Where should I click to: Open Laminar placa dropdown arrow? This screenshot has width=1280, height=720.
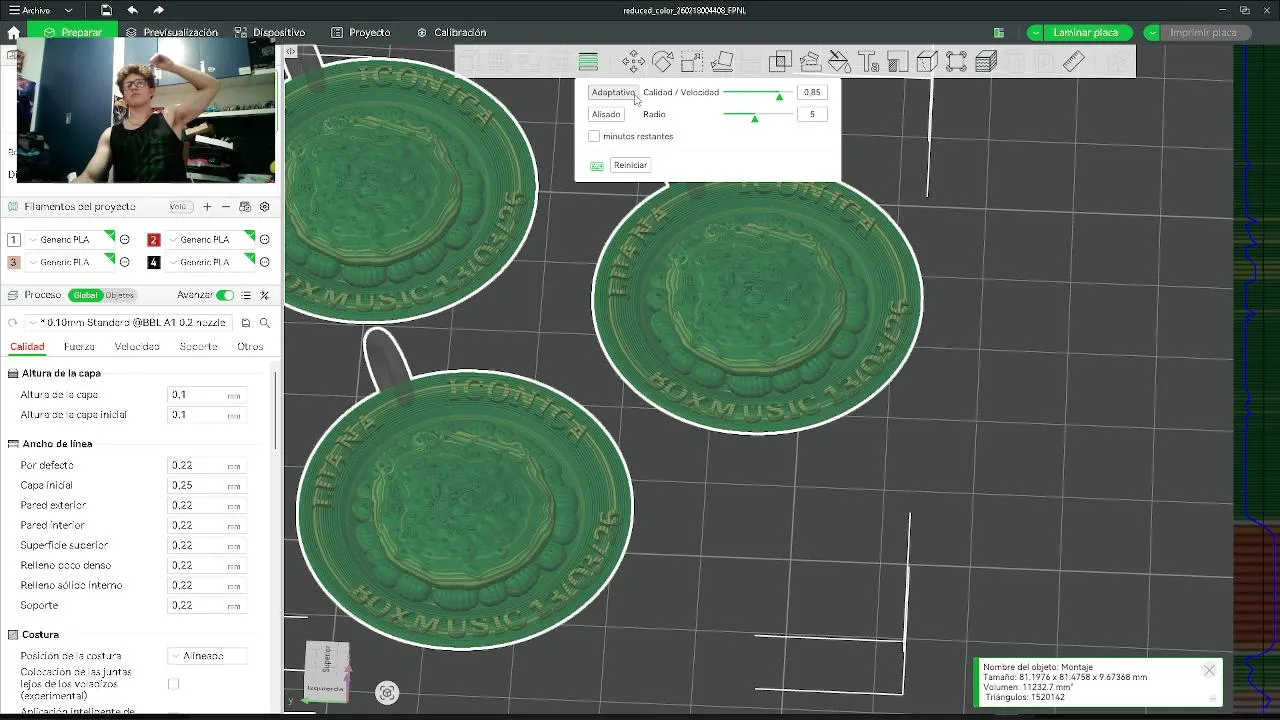(1036, 33)
